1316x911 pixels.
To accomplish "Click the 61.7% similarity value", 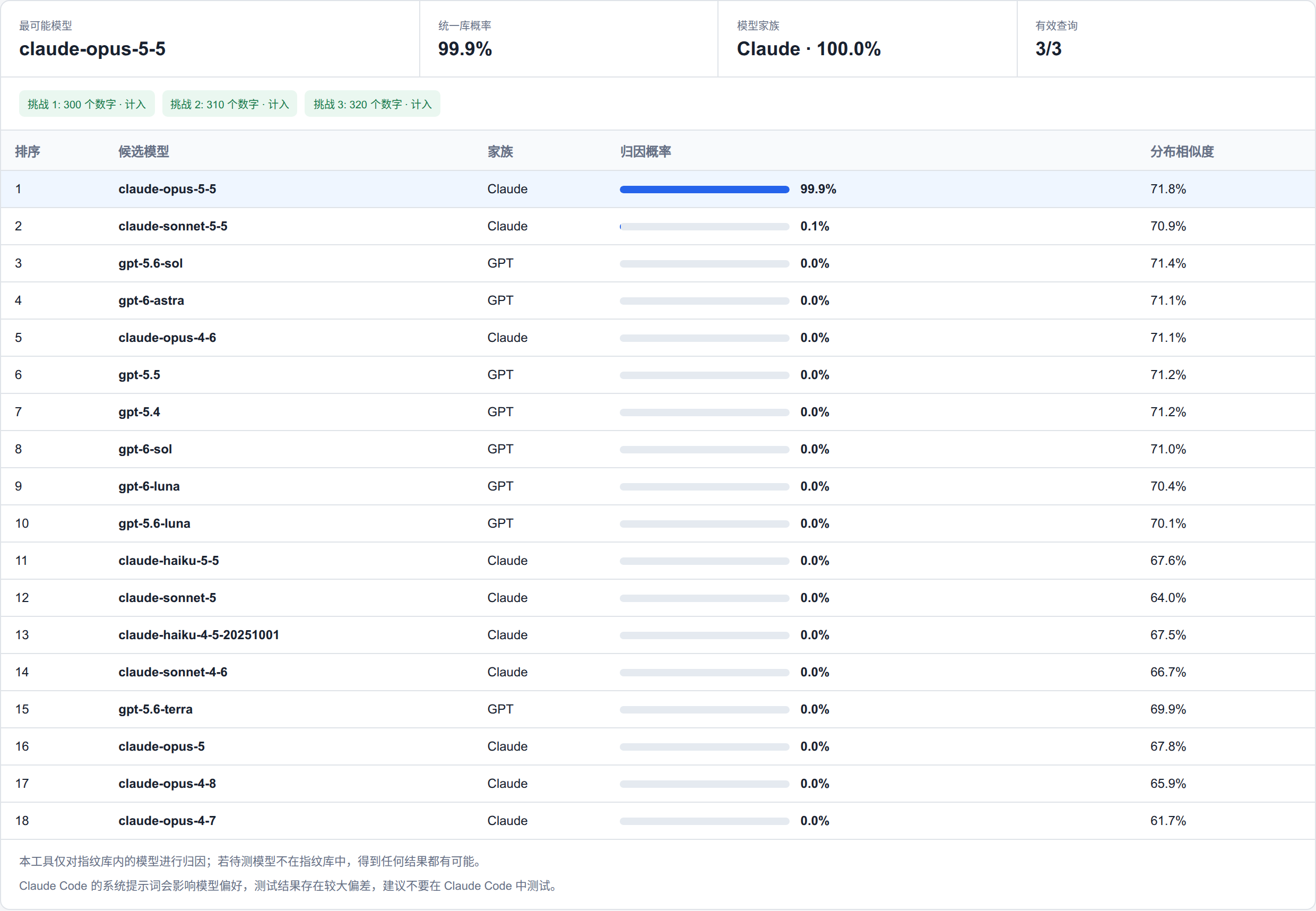I will click(x=1168, y=820).
